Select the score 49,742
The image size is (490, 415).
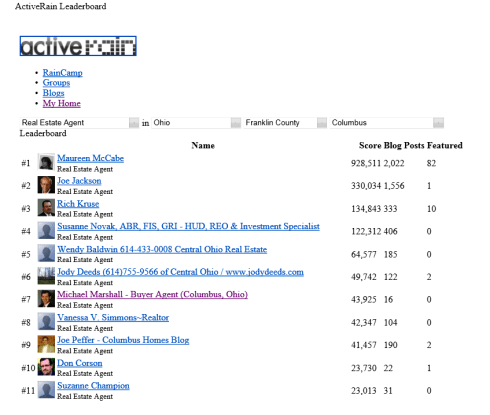click(x=364, y=277)
